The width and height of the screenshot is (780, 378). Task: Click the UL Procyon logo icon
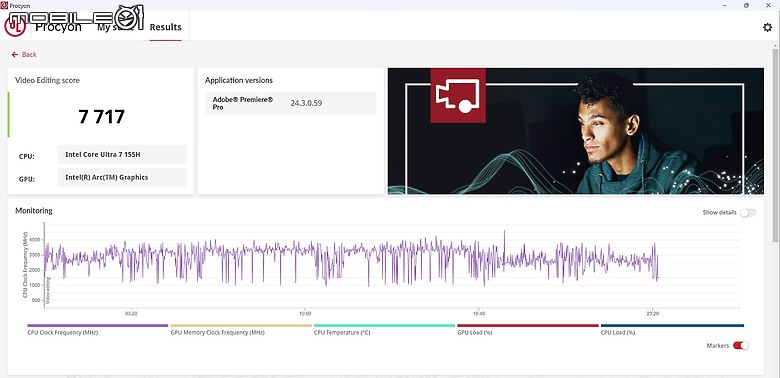(14, 27)
